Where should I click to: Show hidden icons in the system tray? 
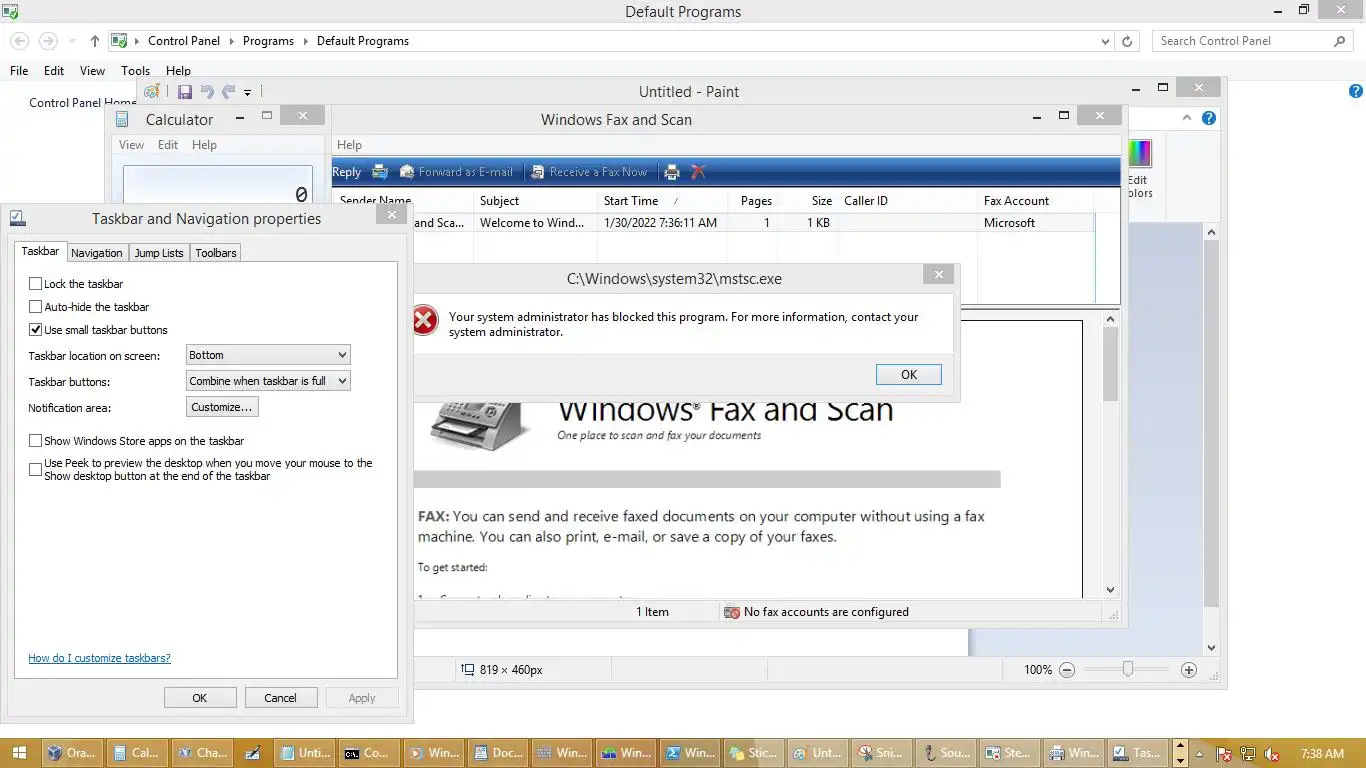[x=1198, y=754]
